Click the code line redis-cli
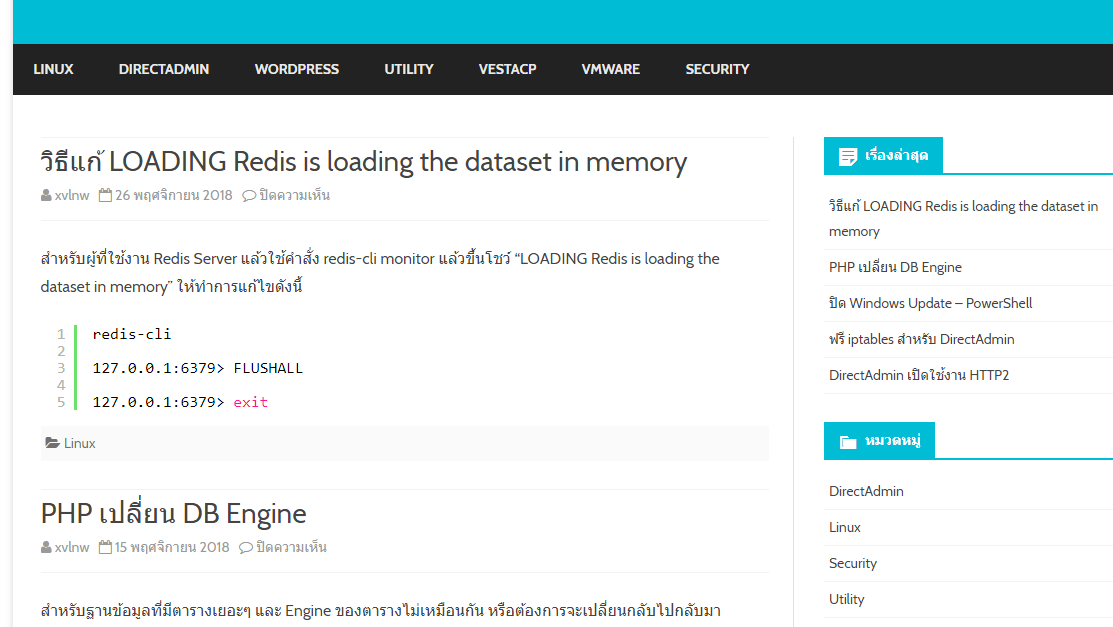 (x=131, y=334)
